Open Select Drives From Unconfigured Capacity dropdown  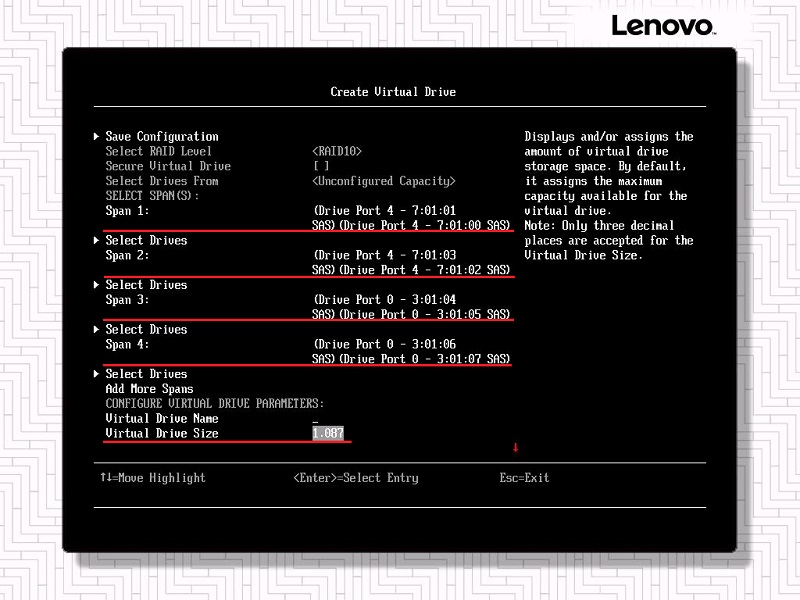point(384,181)
